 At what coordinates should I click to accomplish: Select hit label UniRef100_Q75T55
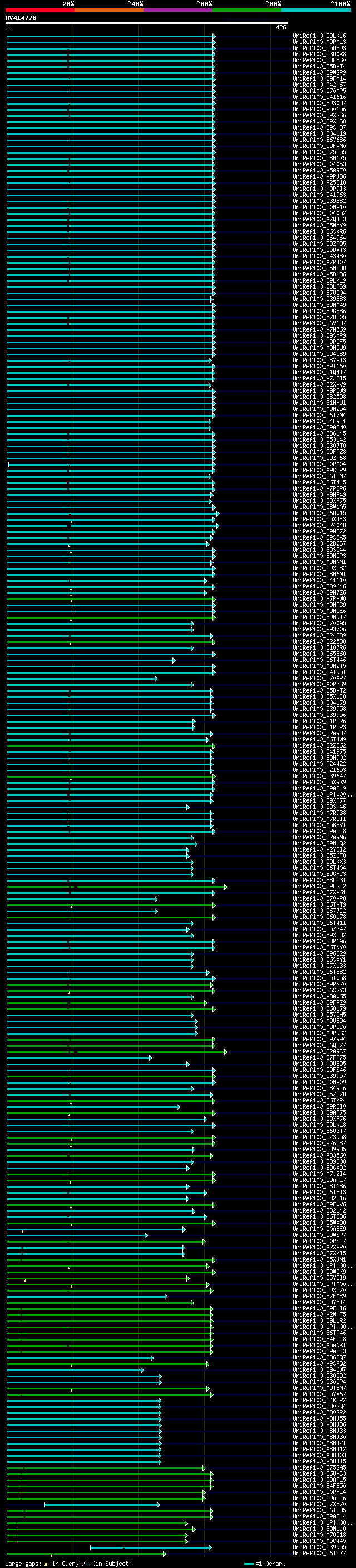pyautogui.click(x=319, y=152)
